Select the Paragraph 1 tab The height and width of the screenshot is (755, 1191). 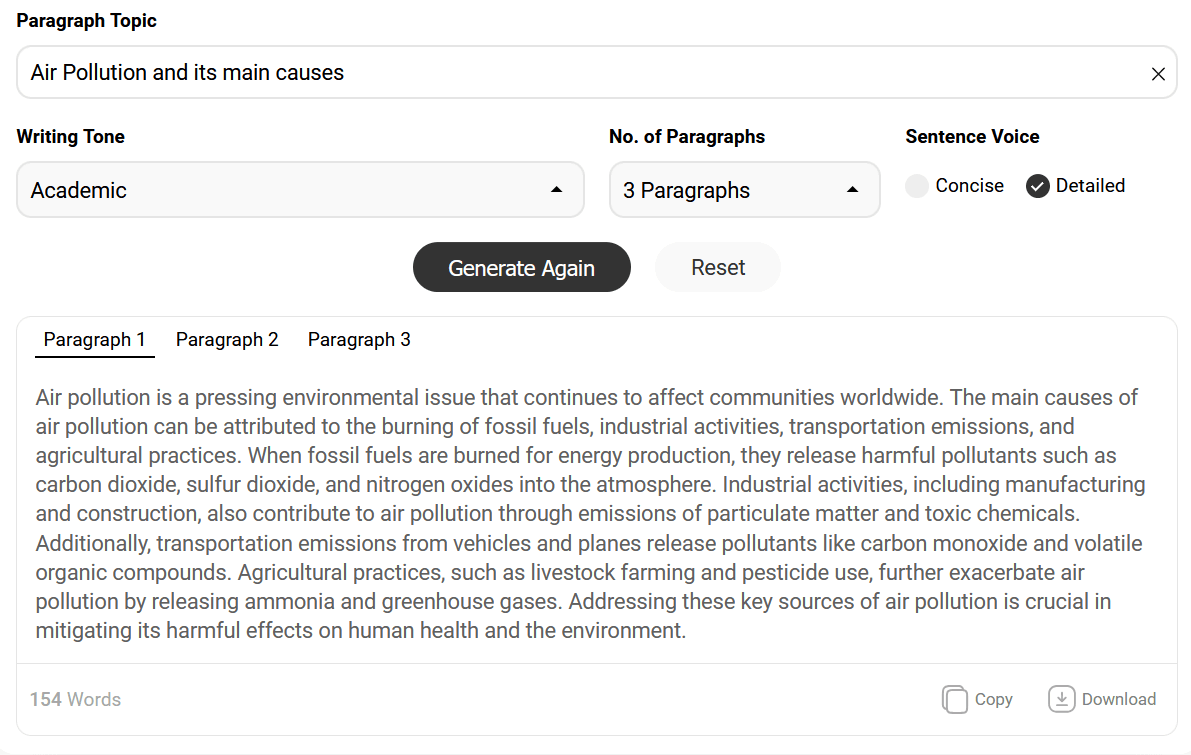pos(95,340)
